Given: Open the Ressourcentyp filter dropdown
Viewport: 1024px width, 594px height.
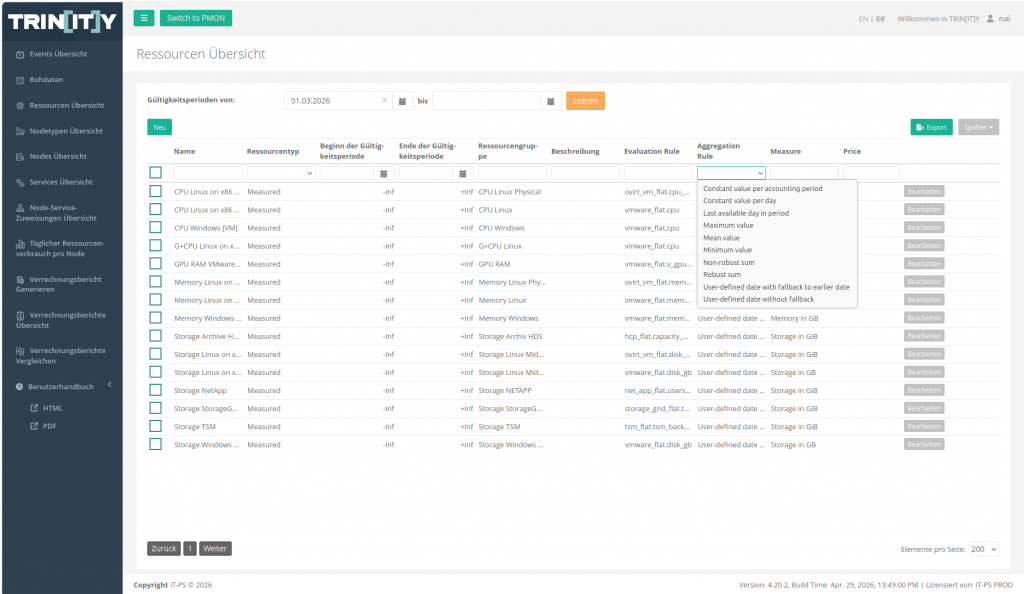Looking at the screenshot, I should pyautogui.click(x=281, y=173).
